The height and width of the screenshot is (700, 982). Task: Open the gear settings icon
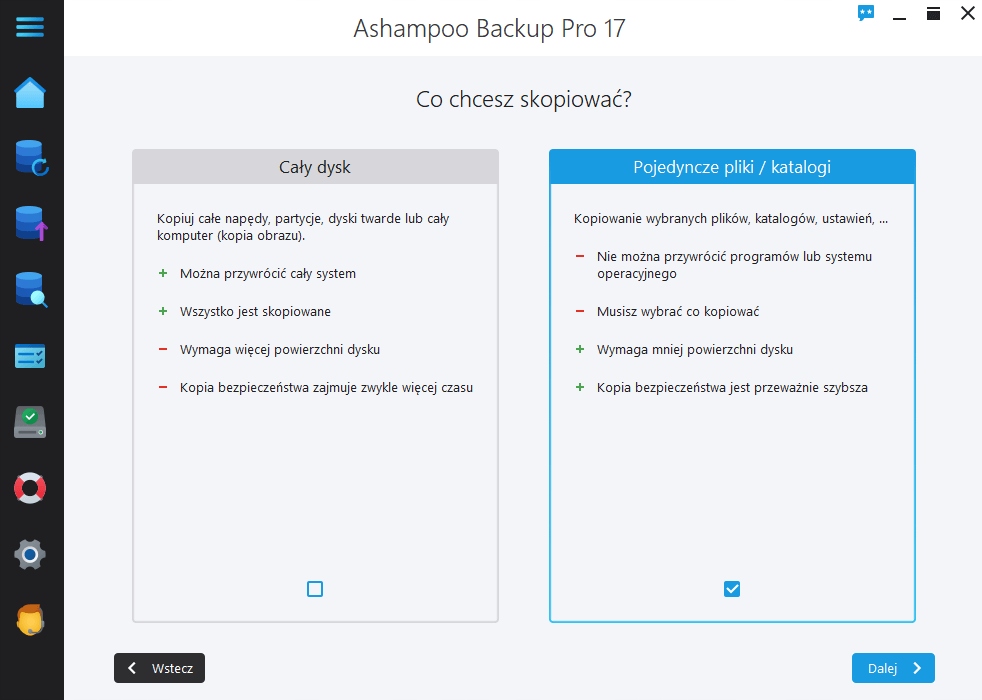coord(30,554)
